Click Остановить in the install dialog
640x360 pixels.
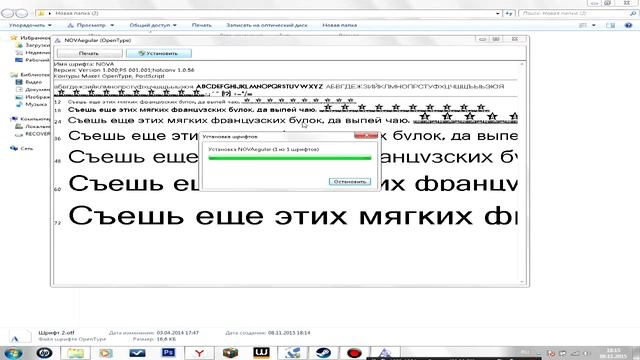click(350, 182)
